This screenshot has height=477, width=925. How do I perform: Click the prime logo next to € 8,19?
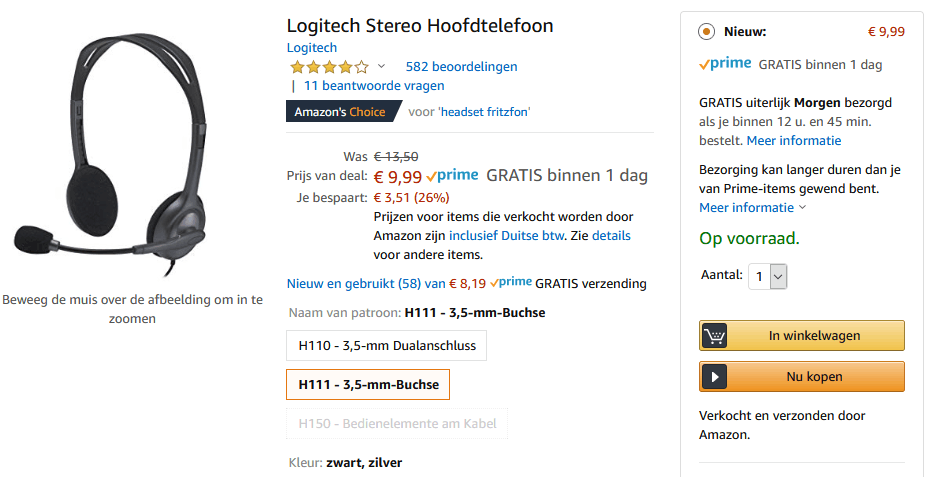[x=511, y=282]
